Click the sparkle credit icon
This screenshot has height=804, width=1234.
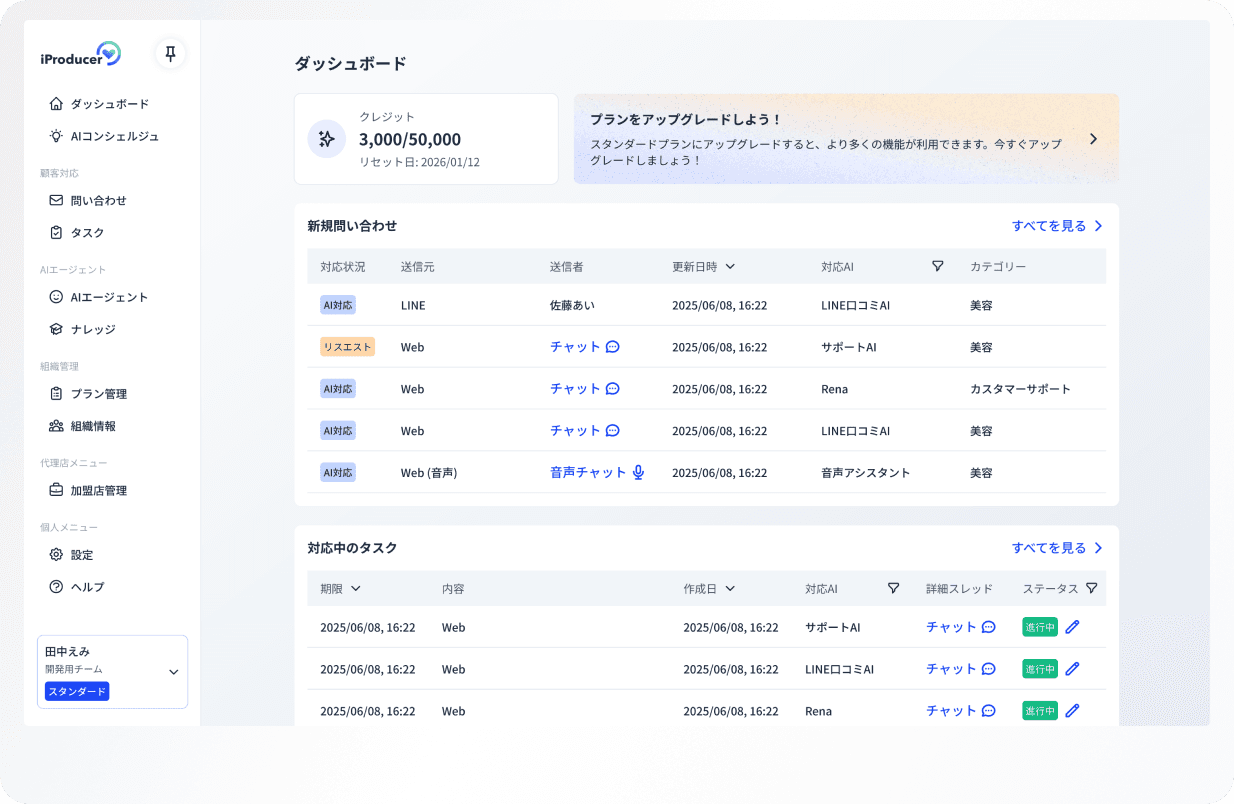point(326,138)
